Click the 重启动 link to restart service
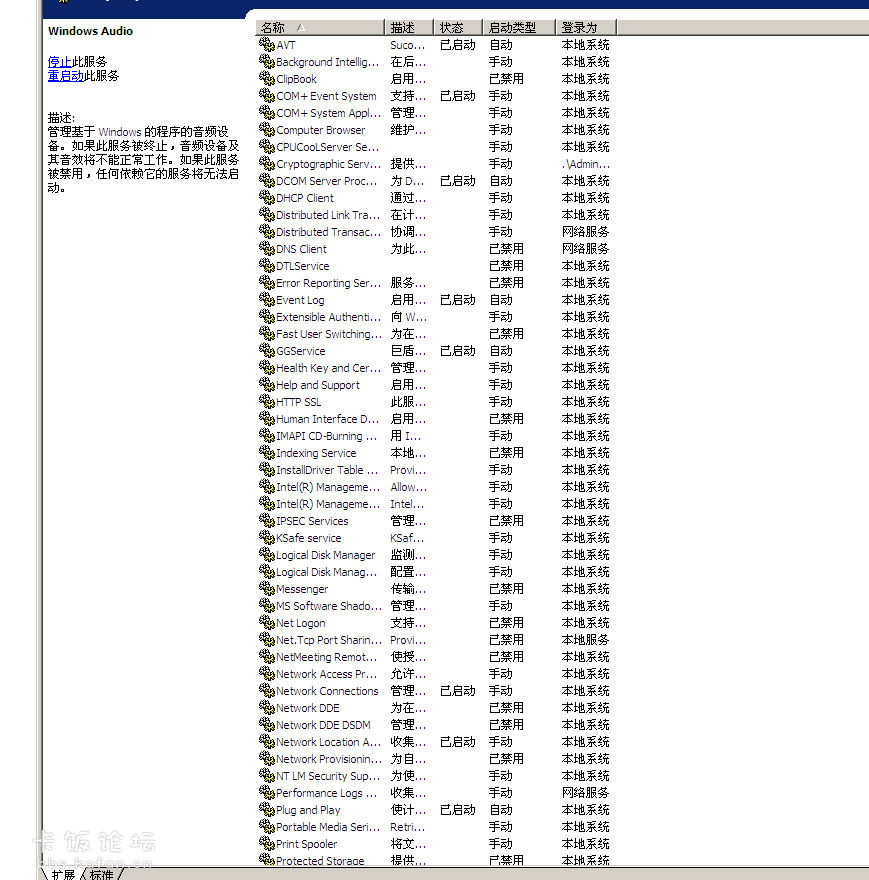This screenshot has width=869, height=880. 66,75
